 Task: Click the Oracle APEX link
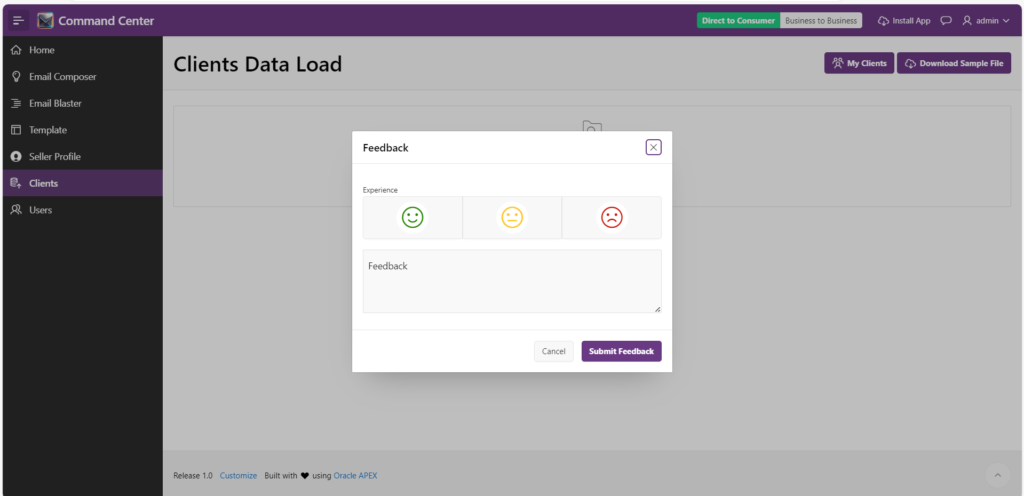coord(355,475)
